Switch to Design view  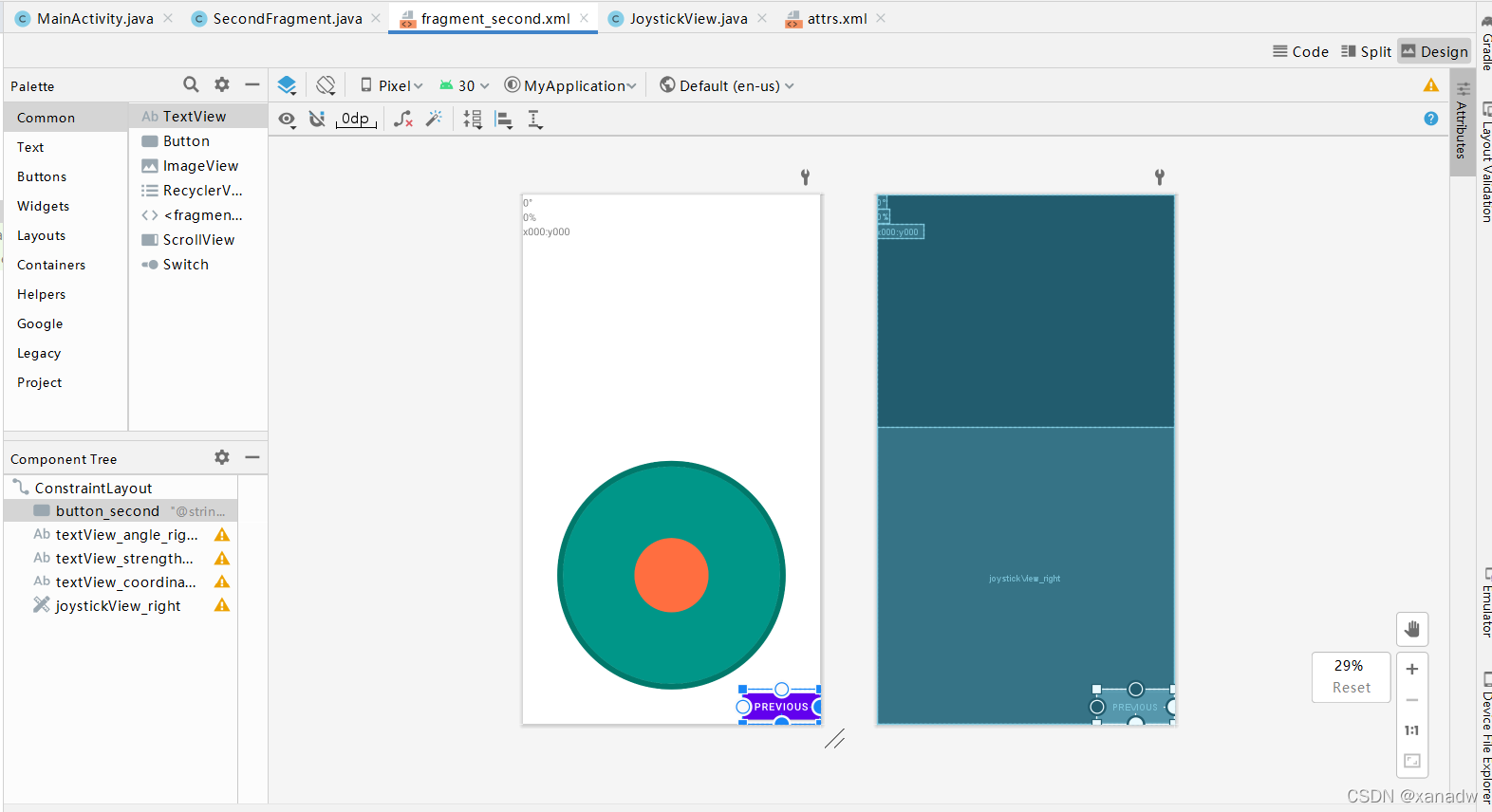pyautogui.click(x=1434, y=51)
